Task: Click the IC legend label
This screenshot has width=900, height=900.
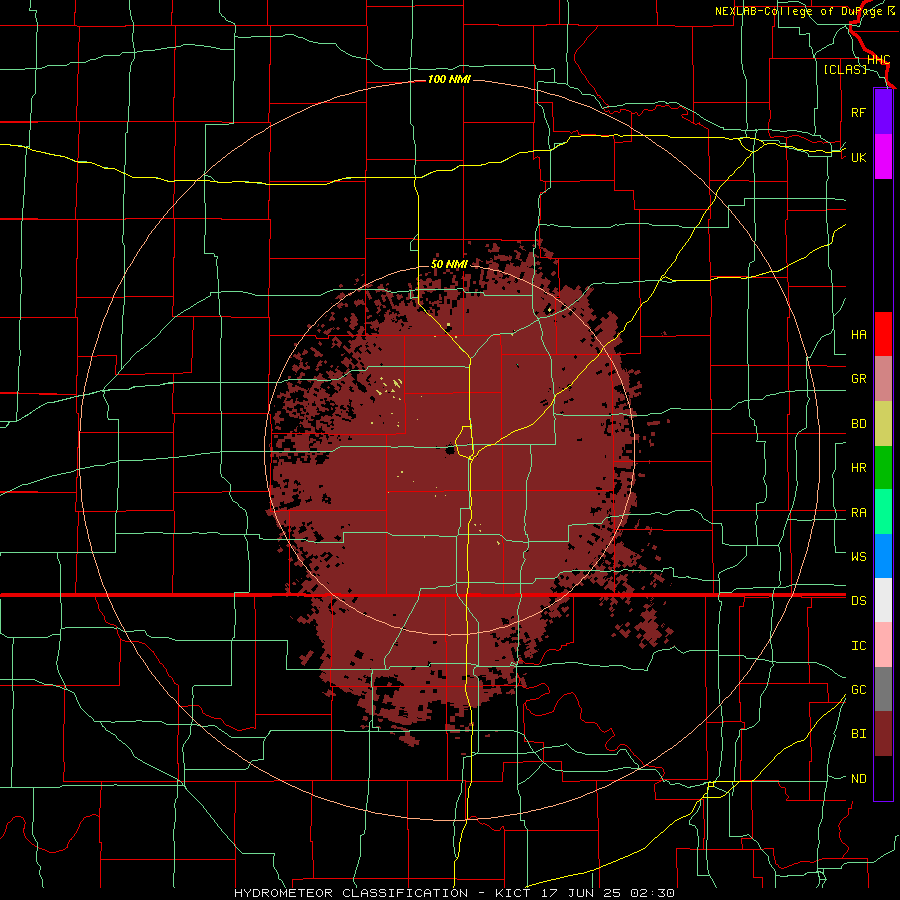Action: pos(858,646)
